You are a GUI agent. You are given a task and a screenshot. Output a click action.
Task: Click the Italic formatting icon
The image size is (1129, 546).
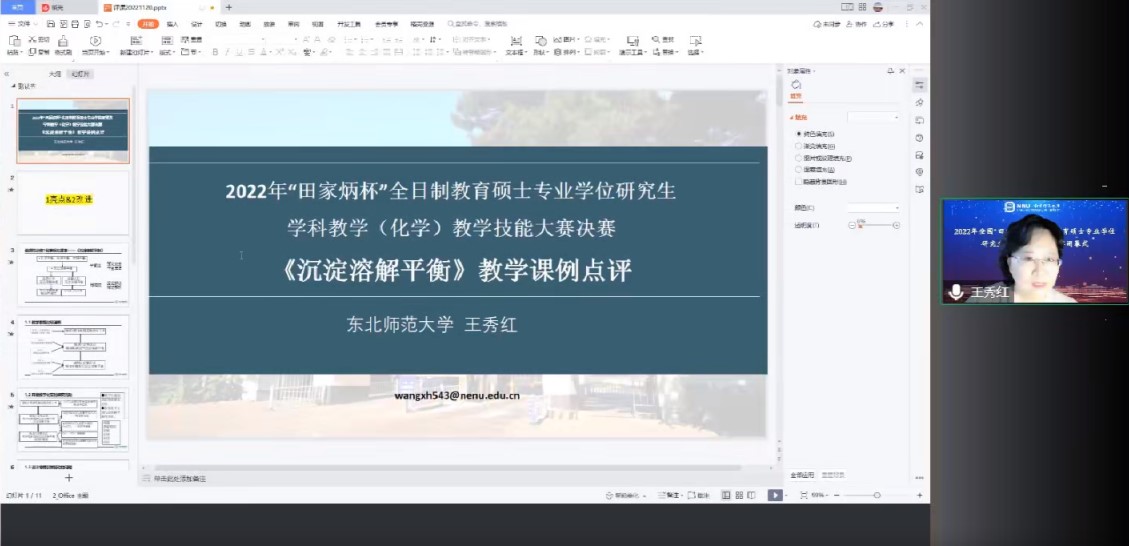coord(228,52)
